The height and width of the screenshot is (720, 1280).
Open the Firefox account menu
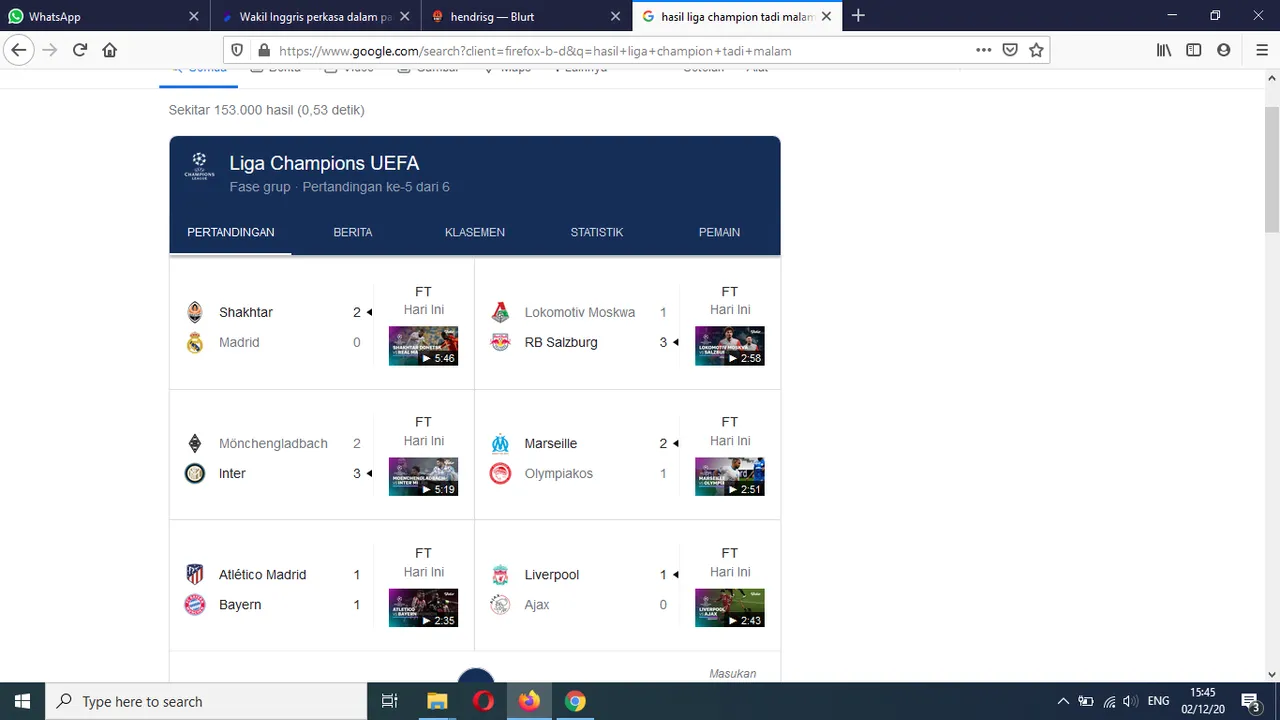click(x=1224, y=50)
